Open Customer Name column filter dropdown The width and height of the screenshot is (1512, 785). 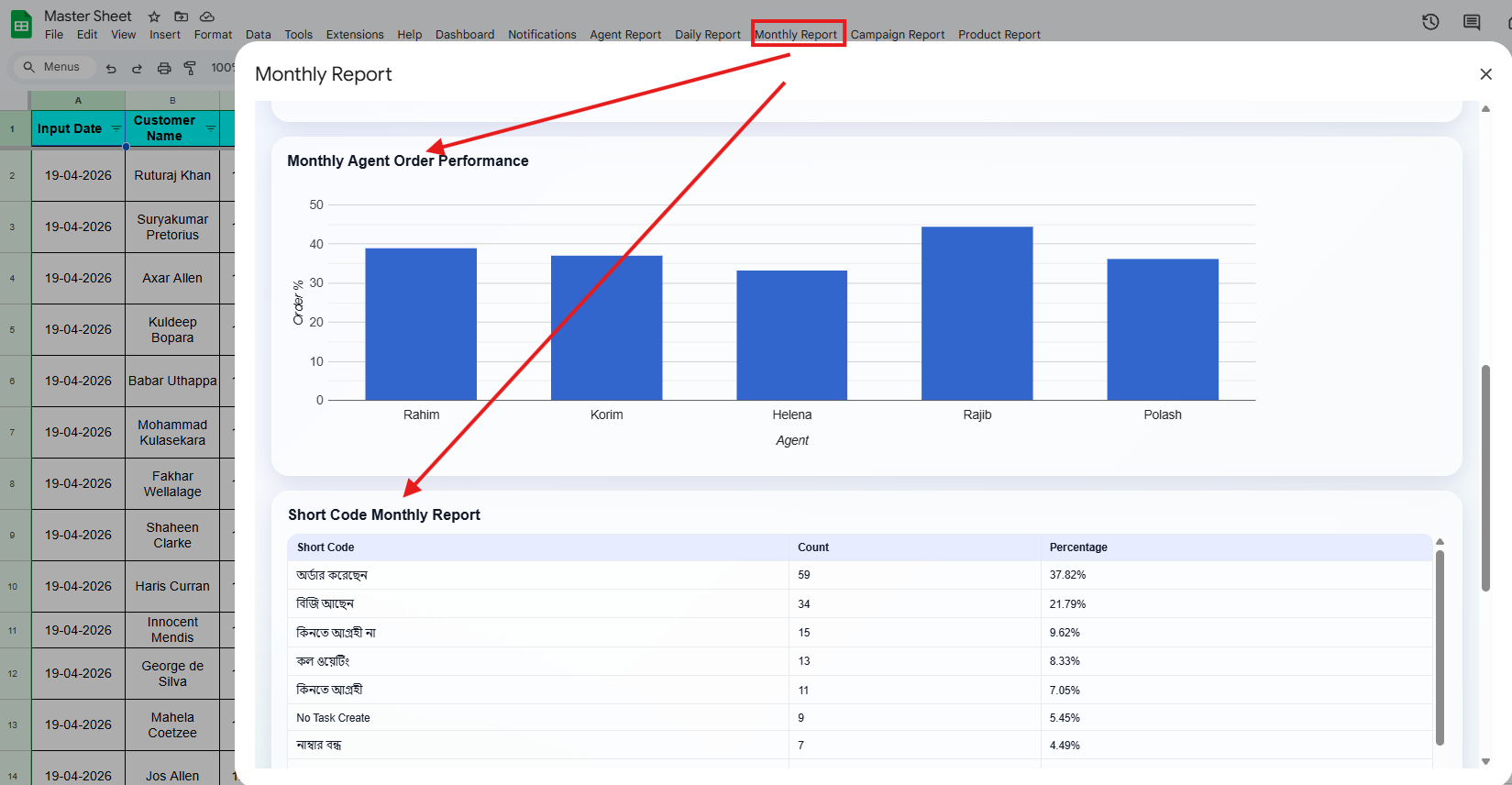[210, 128]
